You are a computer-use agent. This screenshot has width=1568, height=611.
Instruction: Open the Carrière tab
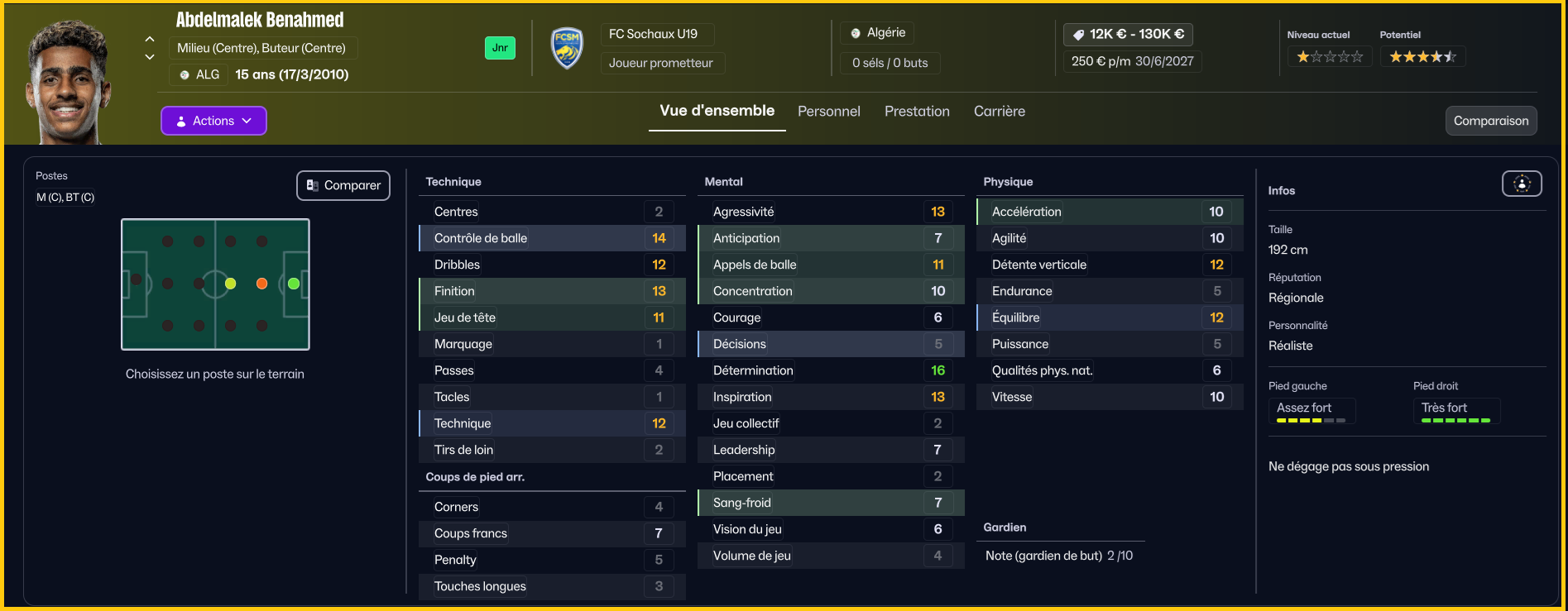tap(999, 112)
